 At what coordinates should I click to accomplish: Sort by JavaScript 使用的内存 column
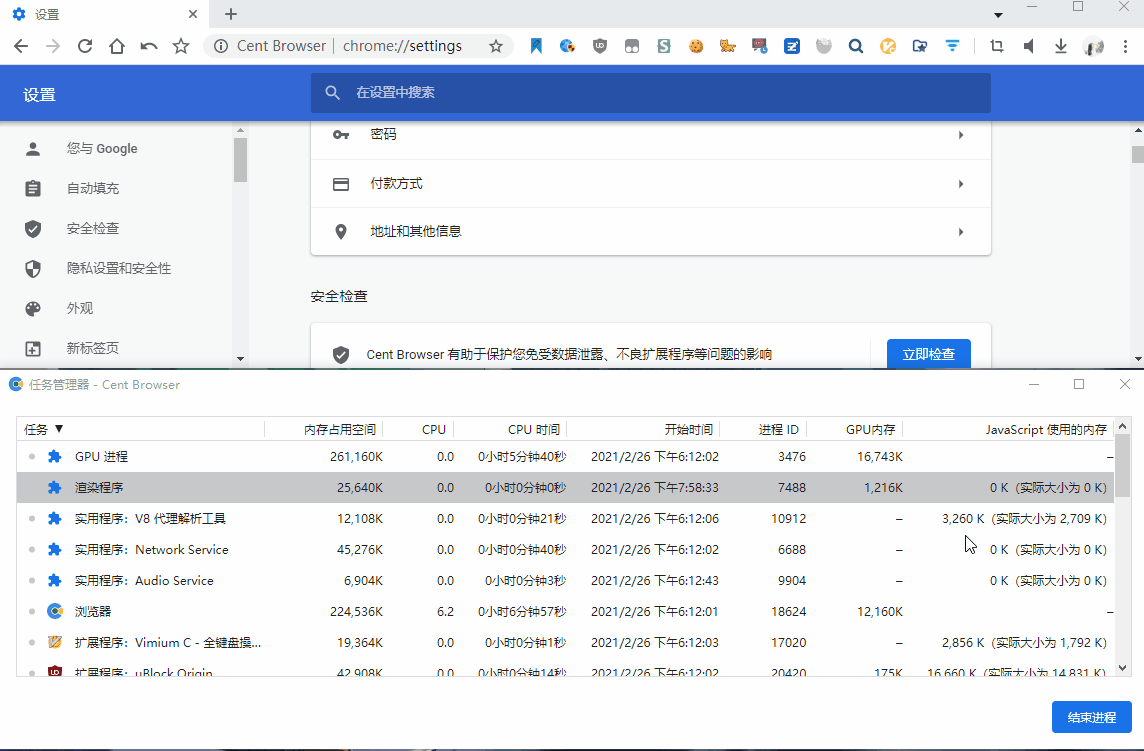[x=1008, y=429]
